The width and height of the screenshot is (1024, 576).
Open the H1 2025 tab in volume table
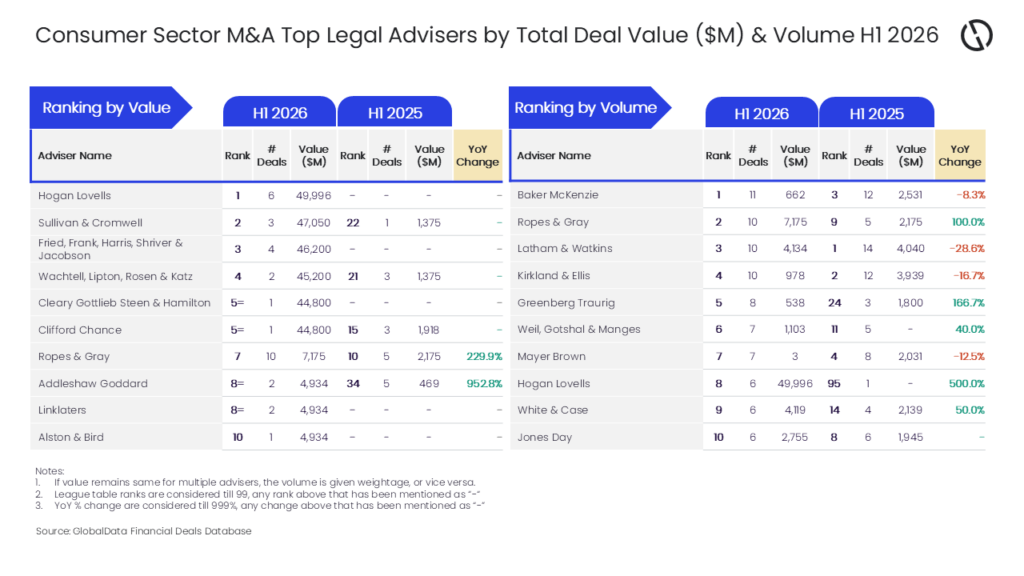(x=876, y=113)
